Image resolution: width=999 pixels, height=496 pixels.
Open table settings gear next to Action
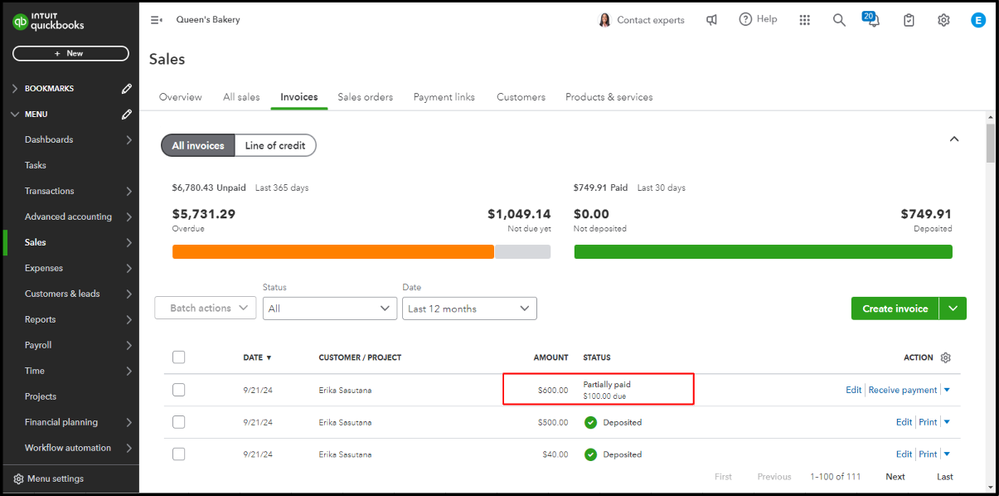click(x=945, y=358)
